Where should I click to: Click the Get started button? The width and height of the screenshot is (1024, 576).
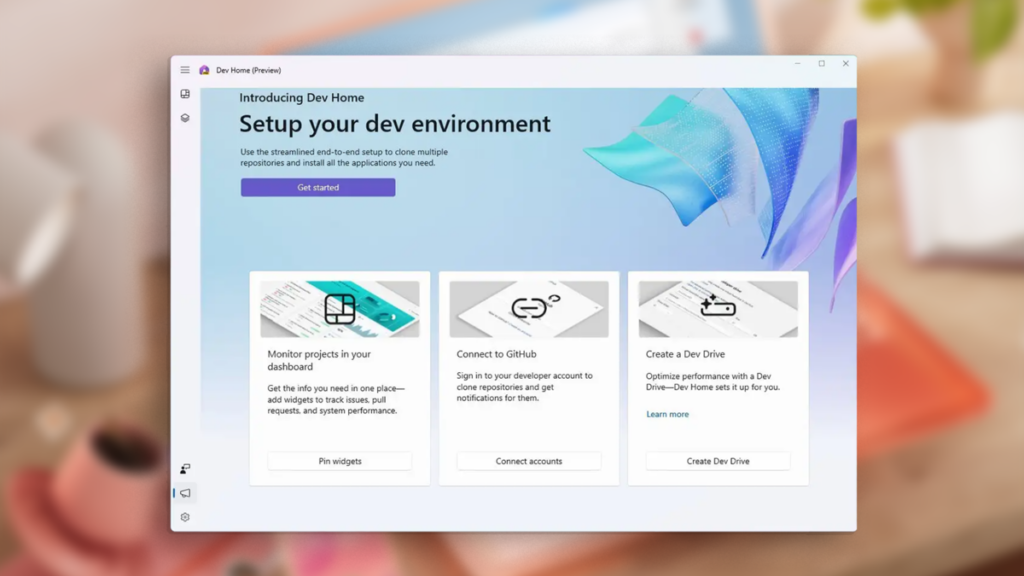tap(318, 187)
